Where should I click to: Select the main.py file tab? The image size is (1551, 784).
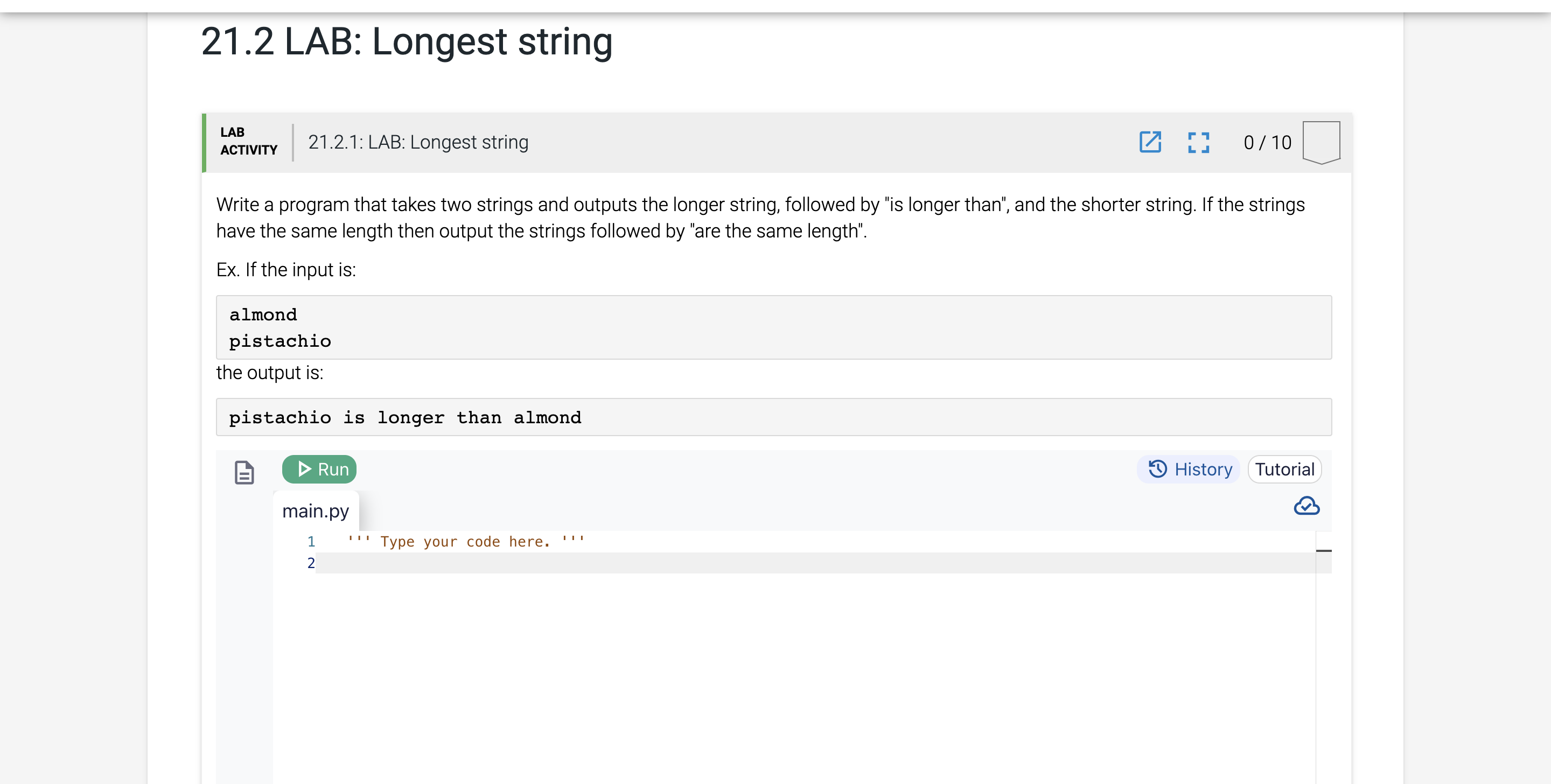click(316, 510)
